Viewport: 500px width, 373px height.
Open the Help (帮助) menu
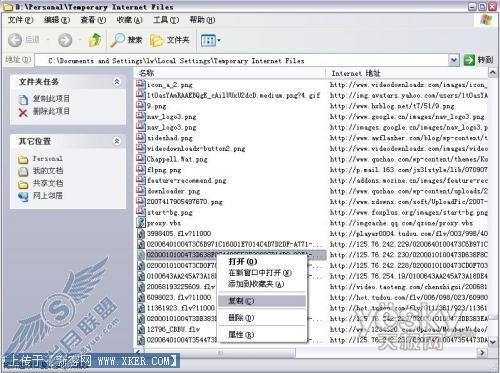point(202,20)
